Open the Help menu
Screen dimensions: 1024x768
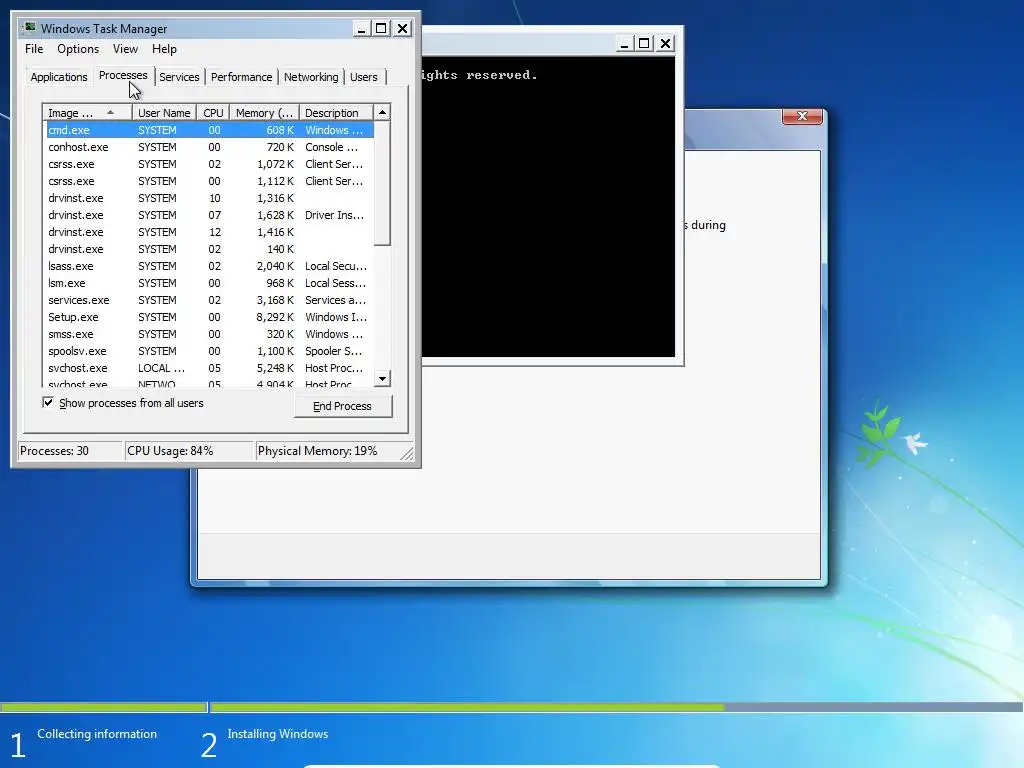click(164, 49)
